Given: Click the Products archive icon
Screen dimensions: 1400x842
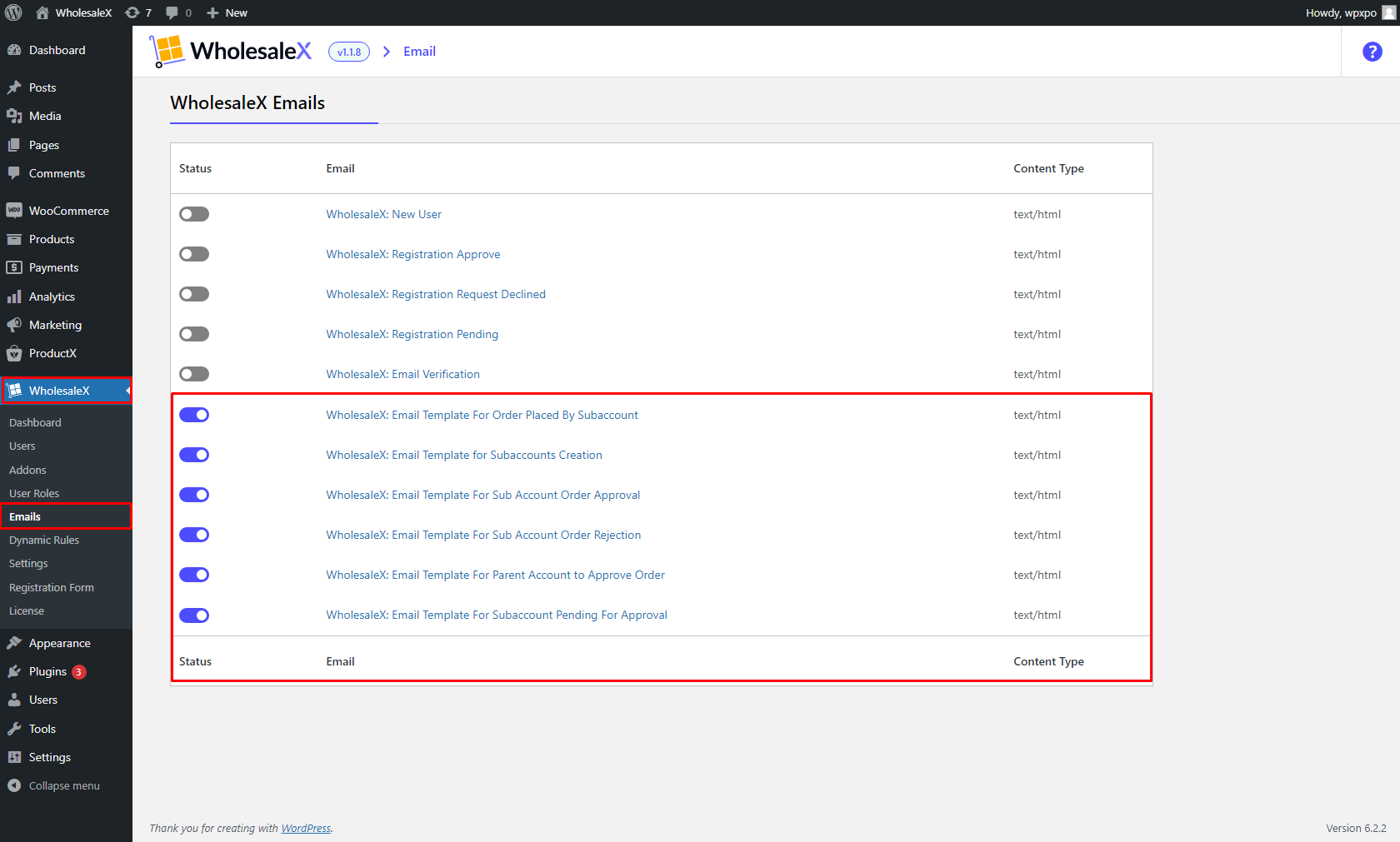Looking at the screenshot, I should click(14, 239).
